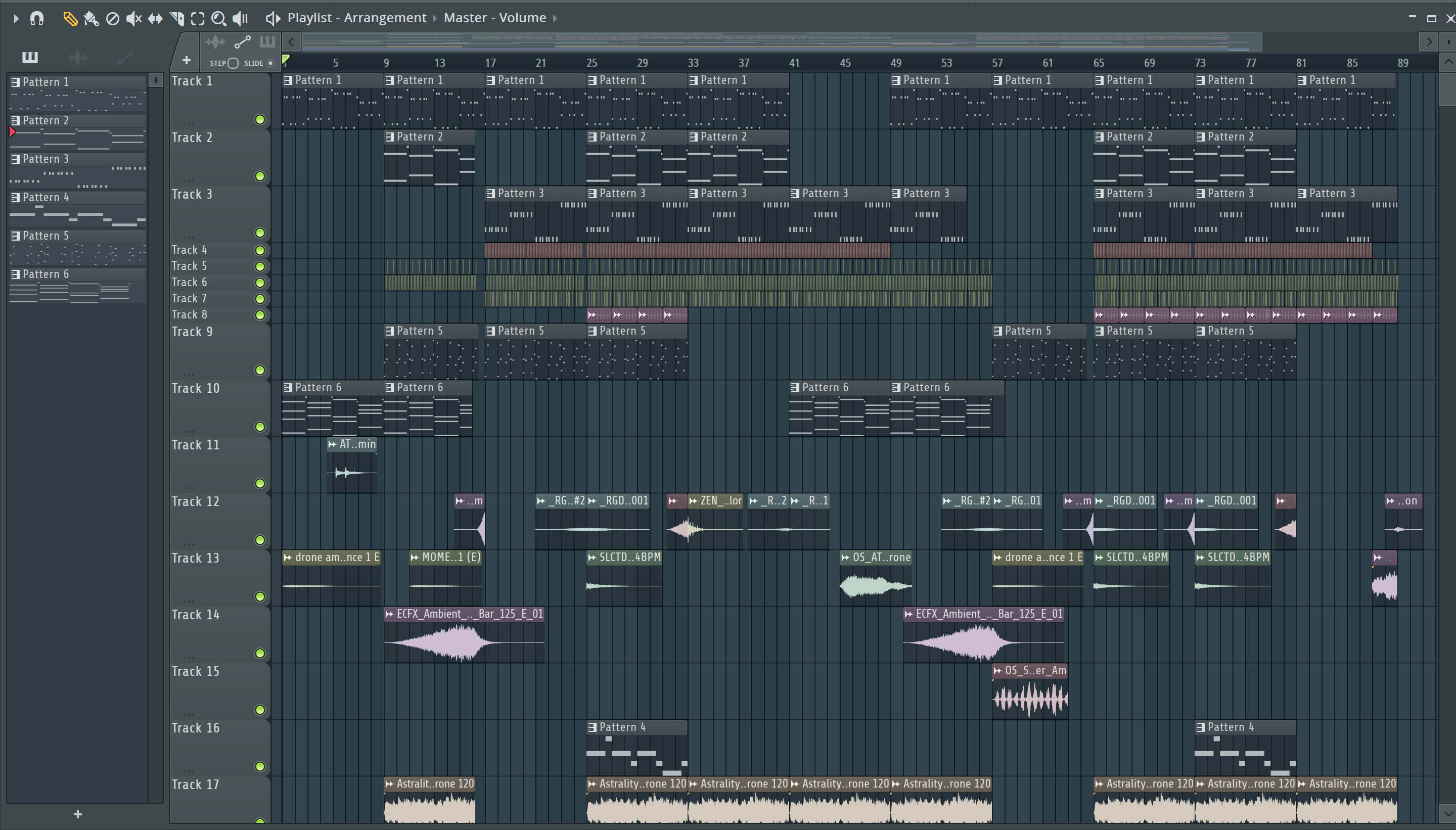Select the Draw pencil tool

[70, 19]
